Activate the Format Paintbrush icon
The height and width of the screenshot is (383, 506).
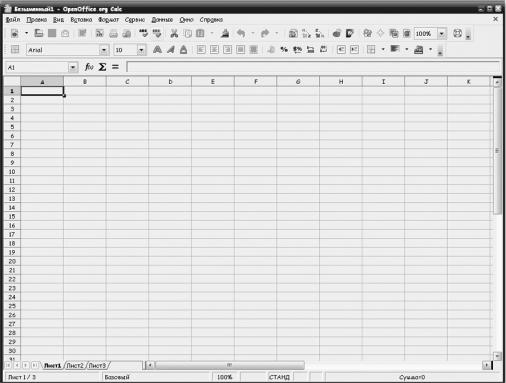[x=225, y=33]
